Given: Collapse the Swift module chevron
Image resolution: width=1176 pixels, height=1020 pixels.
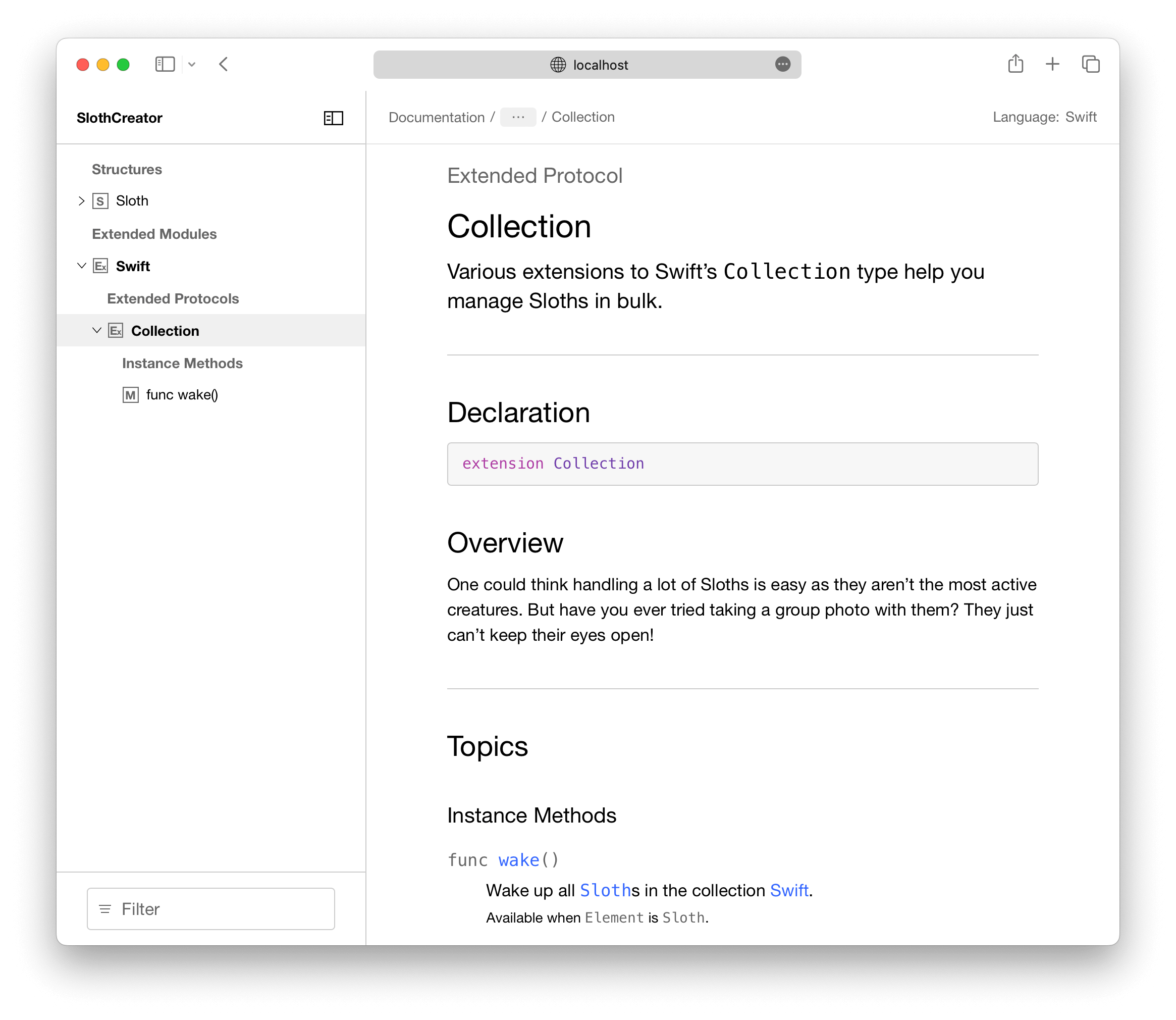Looking at the screenshot, I should click(81, 266).
